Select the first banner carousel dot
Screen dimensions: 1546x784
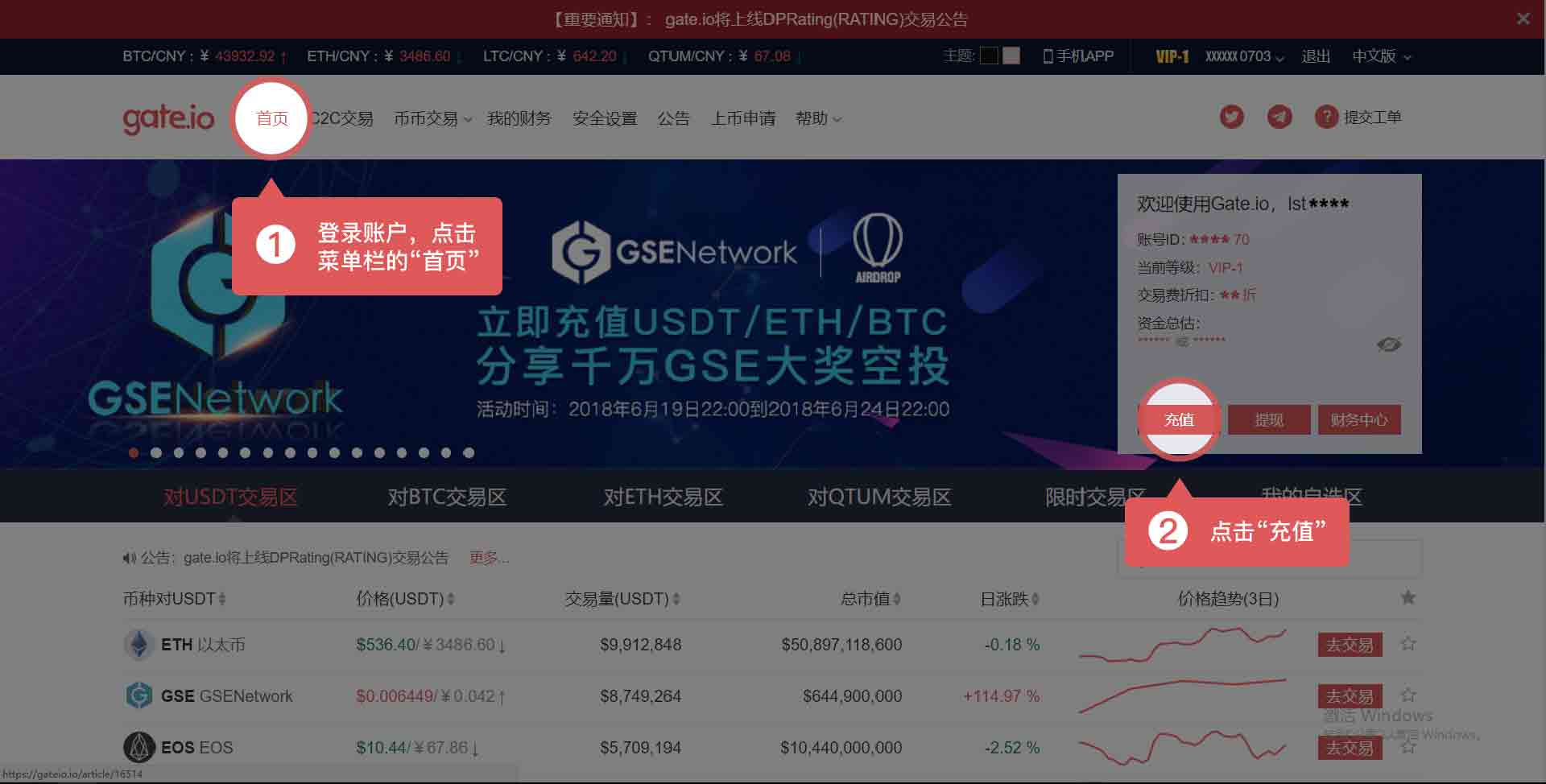click(134, 452)
